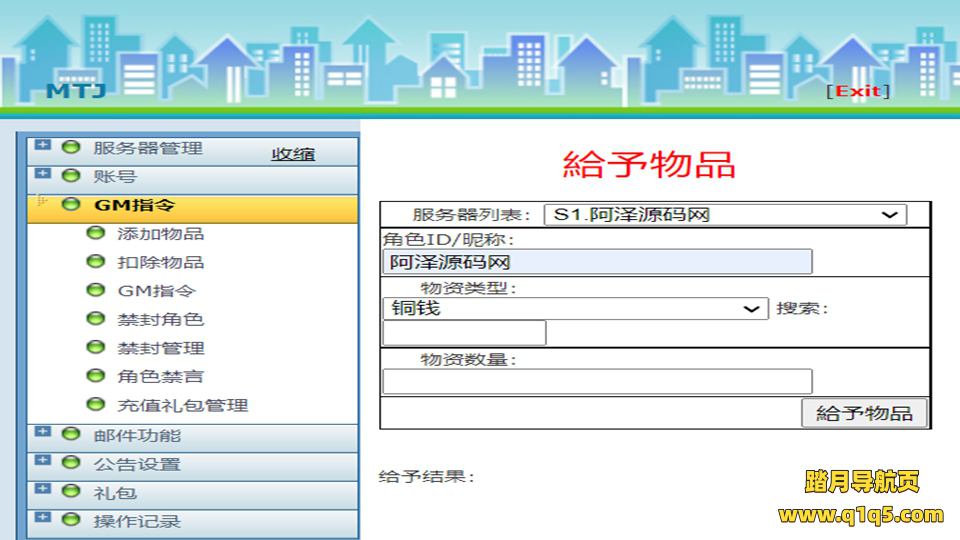Viewport: 960px width, 540px height.
Task: Expand the 服务器管理 section plus icon
Action: pos(42,145)
